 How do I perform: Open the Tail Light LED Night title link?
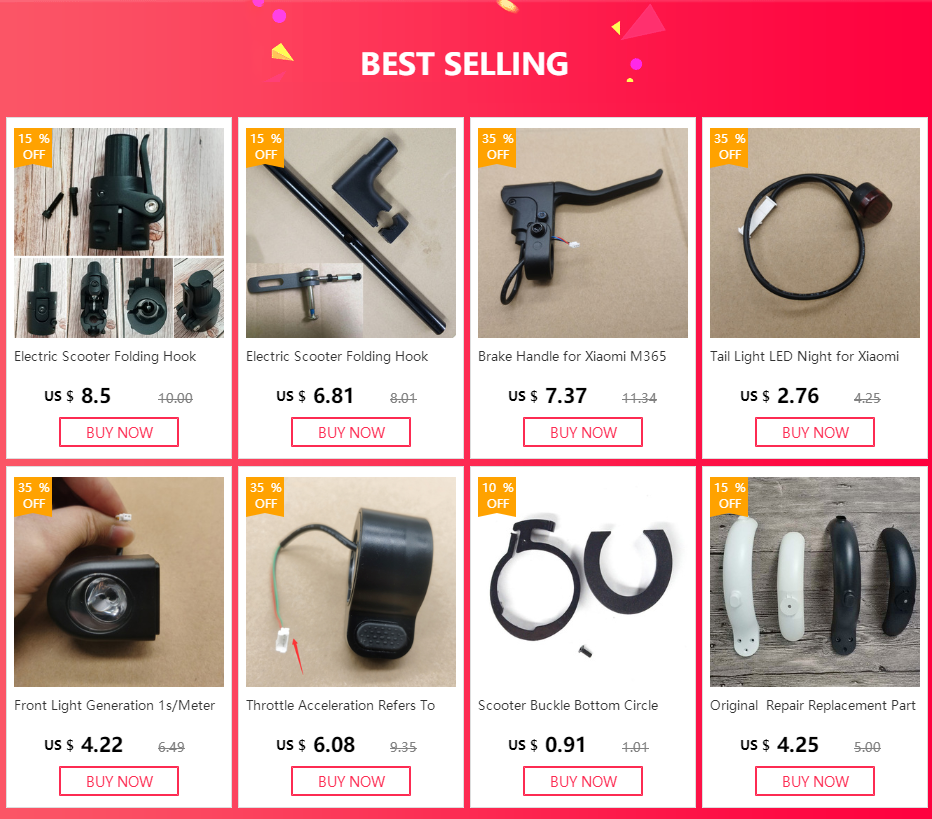click(804, 357)
